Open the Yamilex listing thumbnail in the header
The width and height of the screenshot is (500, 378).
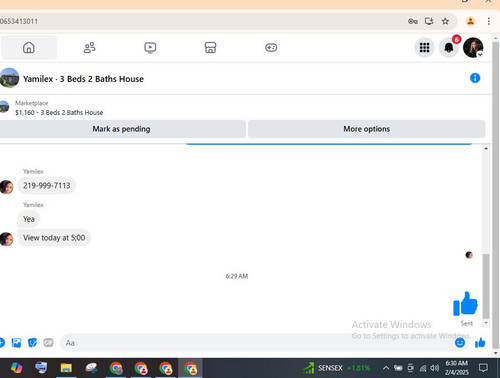pyautogui.click(x=9, y=78)
